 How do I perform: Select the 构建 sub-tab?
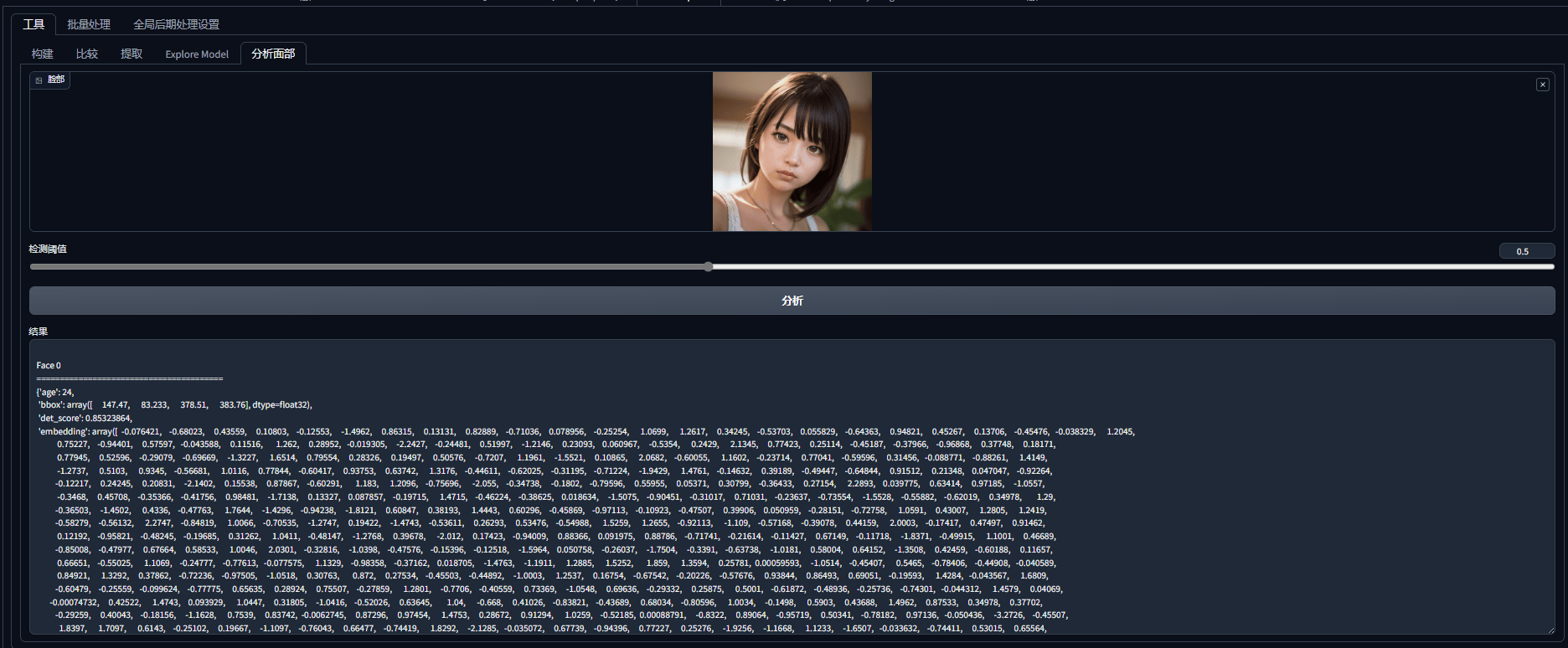point(43,54)
